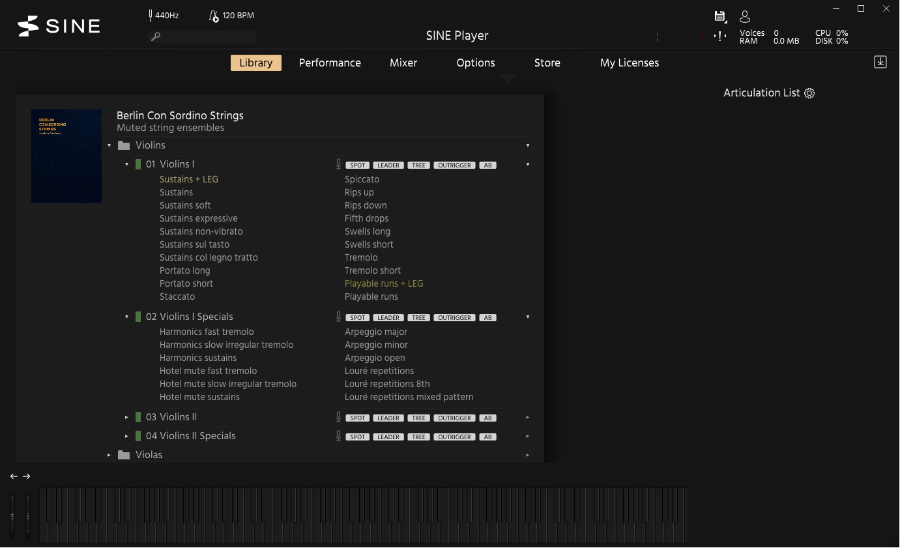Viewport: 900px width, 548px height.
Task: Click the save preset floppy disk icon
Action: pos(720,16)
